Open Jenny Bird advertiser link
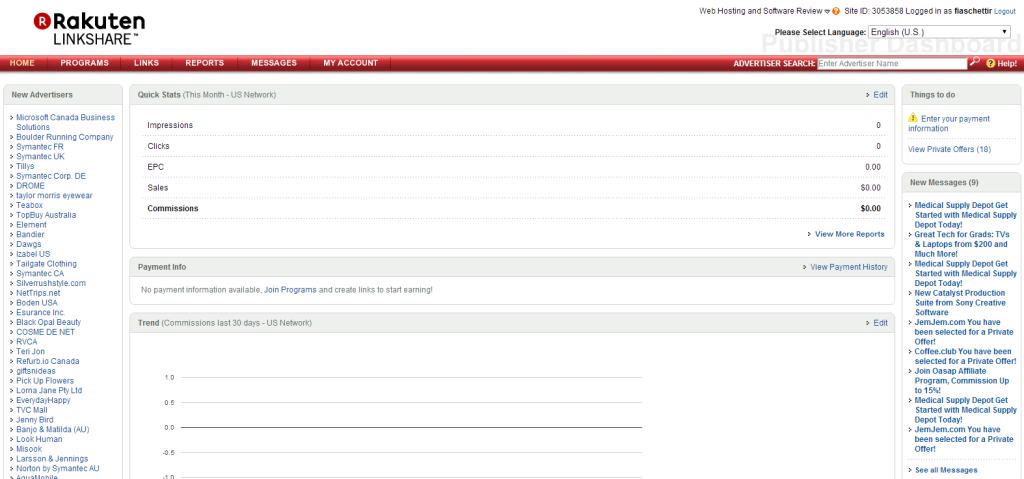The height and width of the screenshot is (479, 1024). (35, 420)
